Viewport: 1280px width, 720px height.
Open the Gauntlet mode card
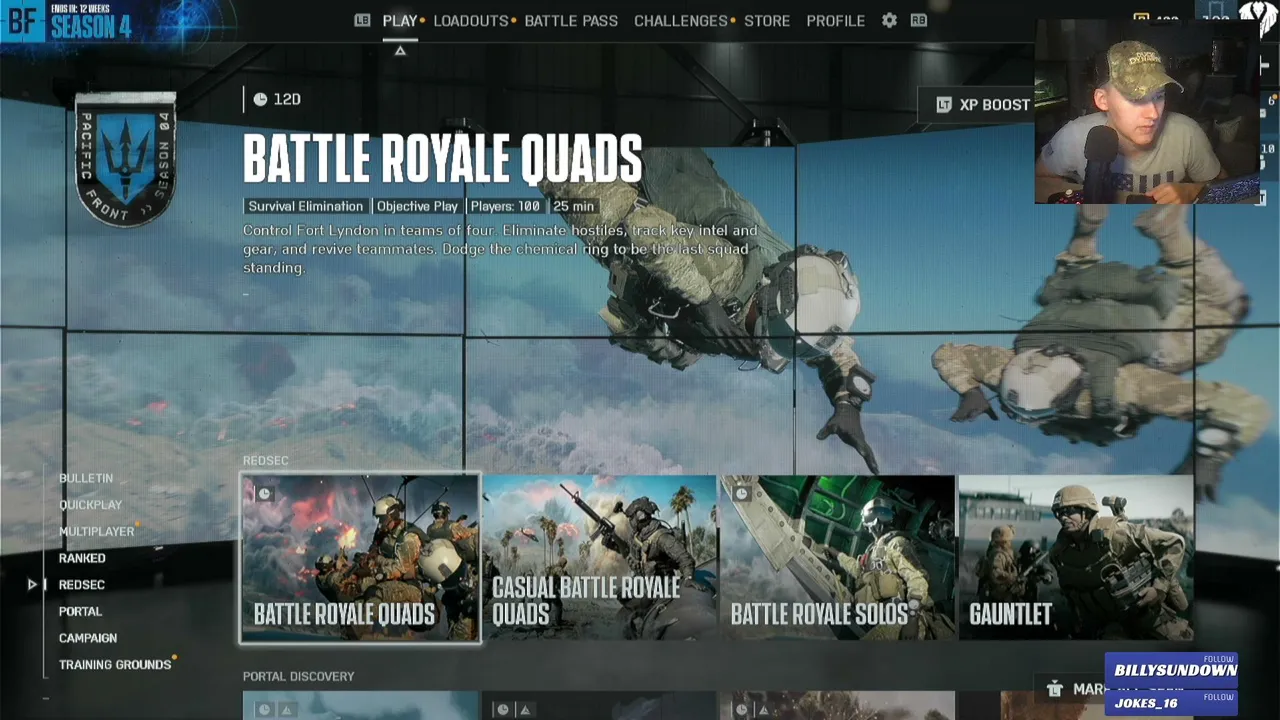tap(1076, 558)
